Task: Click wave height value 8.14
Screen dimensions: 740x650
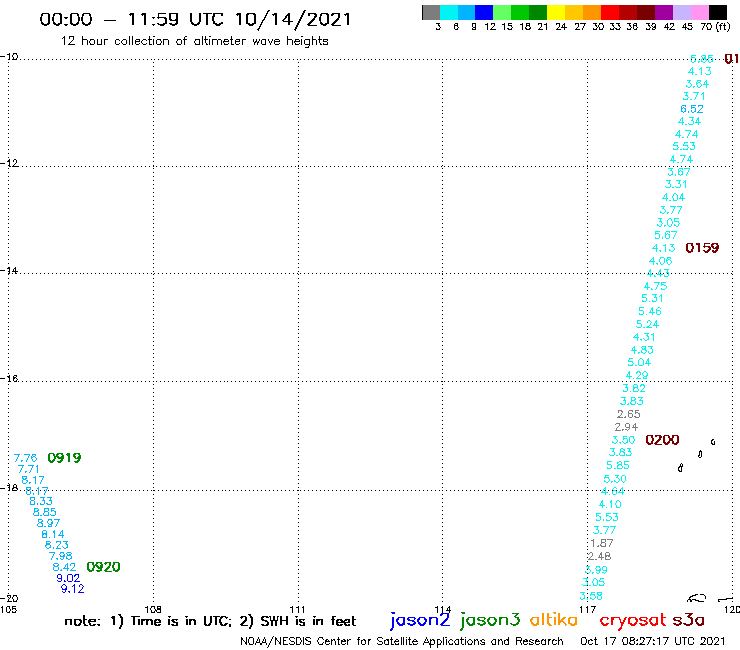Action: pos(52,534)
